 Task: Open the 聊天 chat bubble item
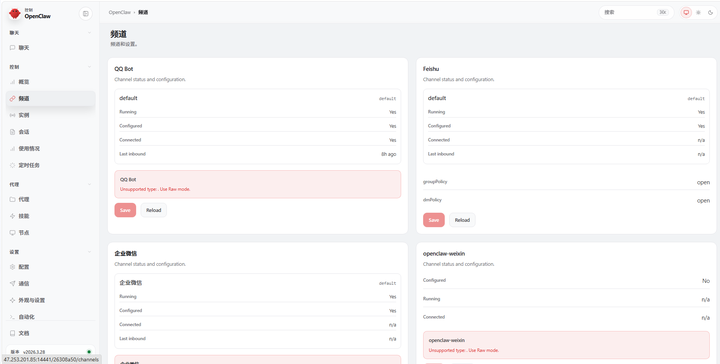(51, 48)
